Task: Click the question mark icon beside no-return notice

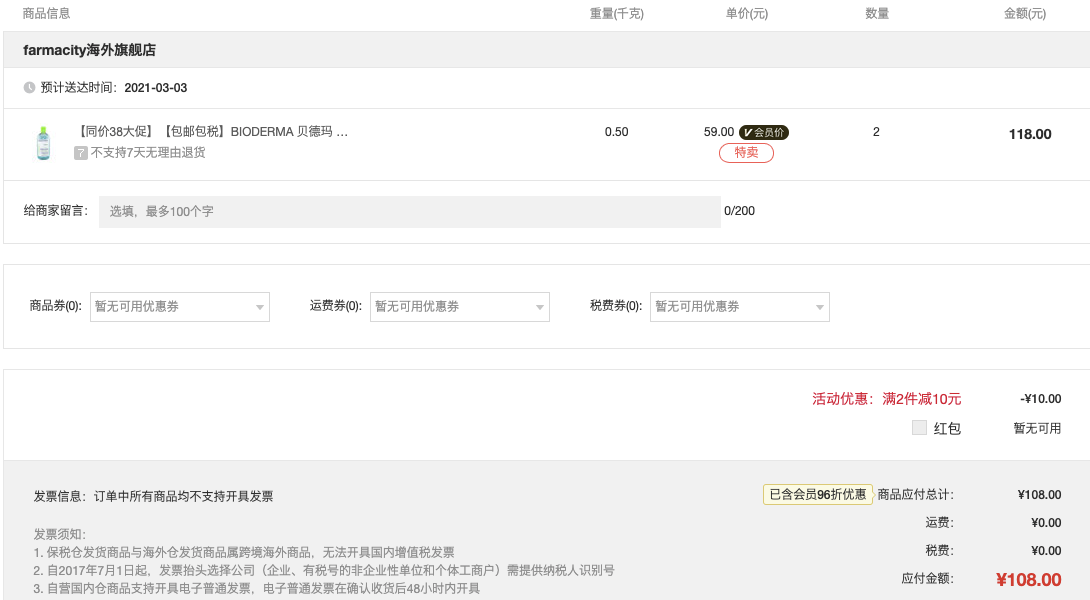Action: pyautogui.click(x=81, y=153)
